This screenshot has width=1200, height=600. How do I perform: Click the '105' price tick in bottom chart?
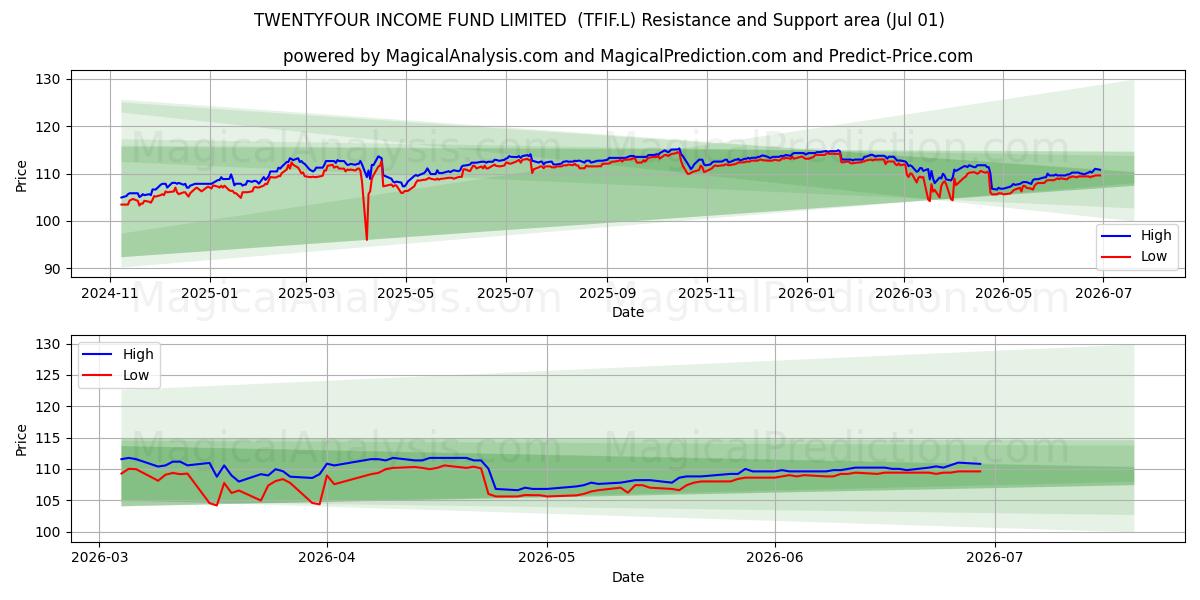pos(48,501)
